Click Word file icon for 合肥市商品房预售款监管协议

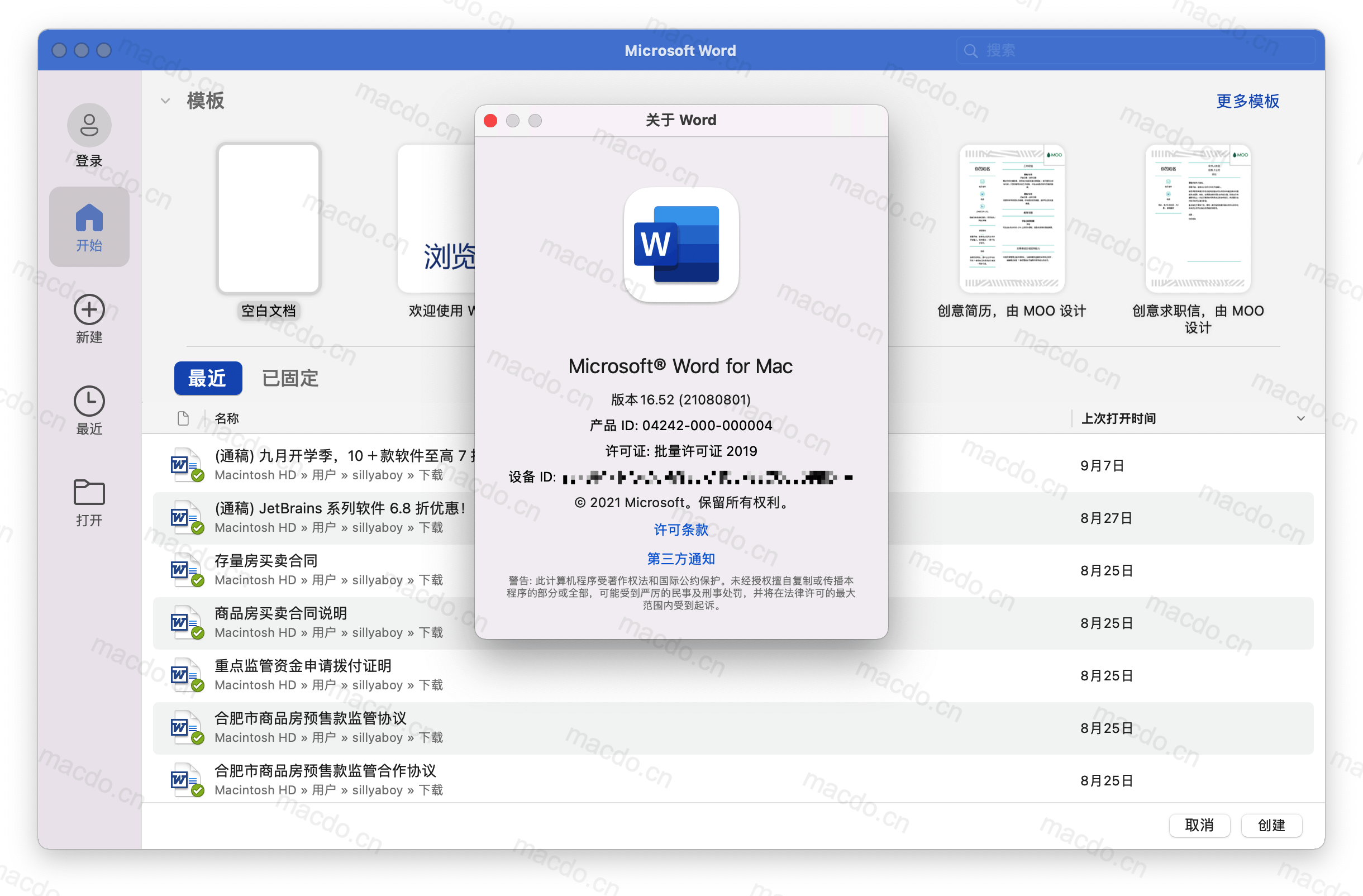tap(186, 728)
